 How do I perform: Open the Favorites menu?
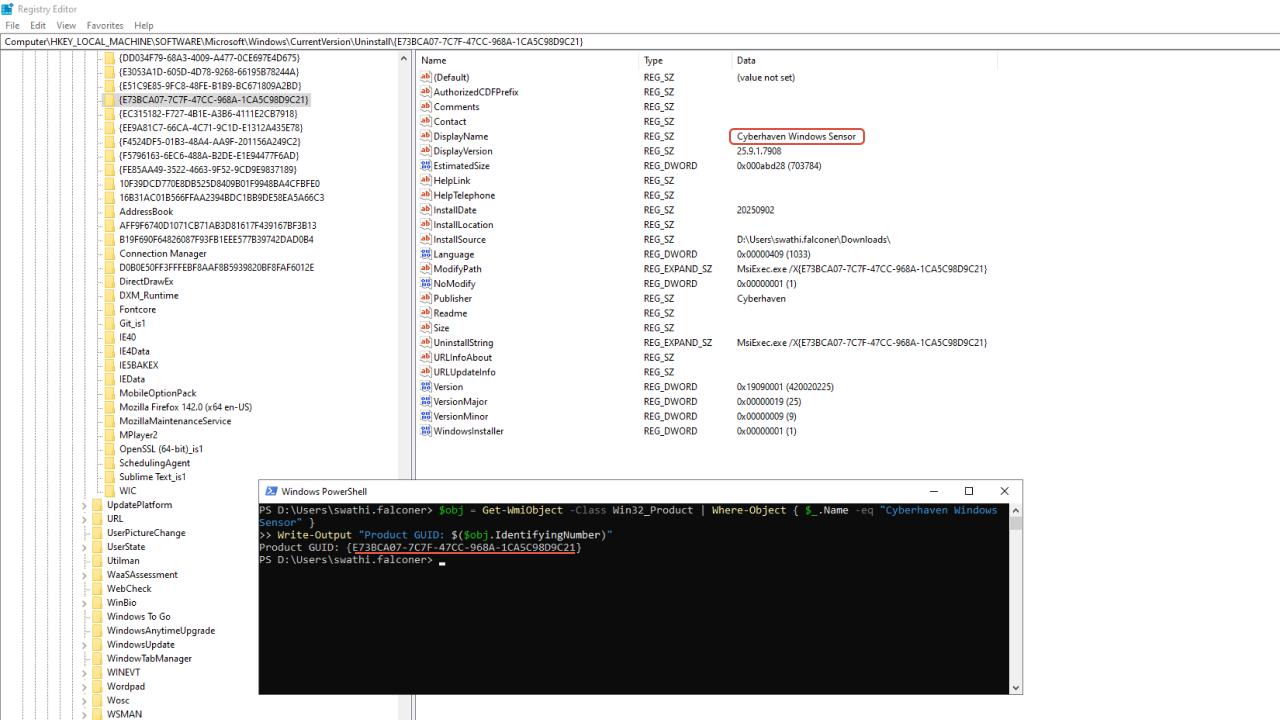click(x=105, y=25)
